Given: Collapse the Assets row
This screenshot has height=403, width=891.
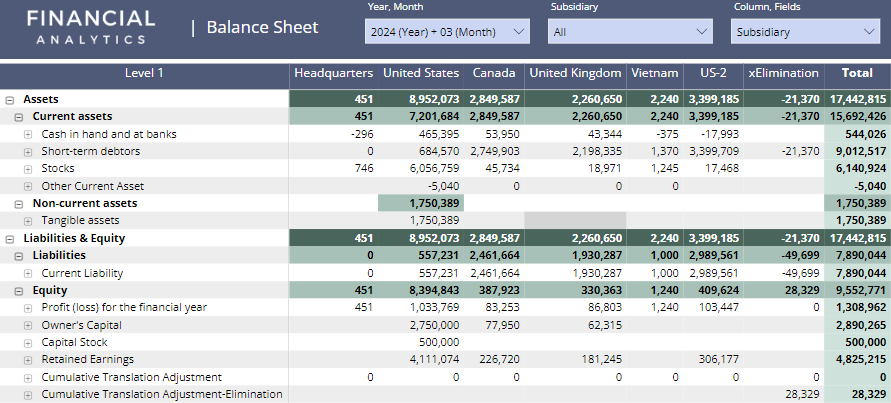Looking at the screenshot, I should [x=9, y=100].
